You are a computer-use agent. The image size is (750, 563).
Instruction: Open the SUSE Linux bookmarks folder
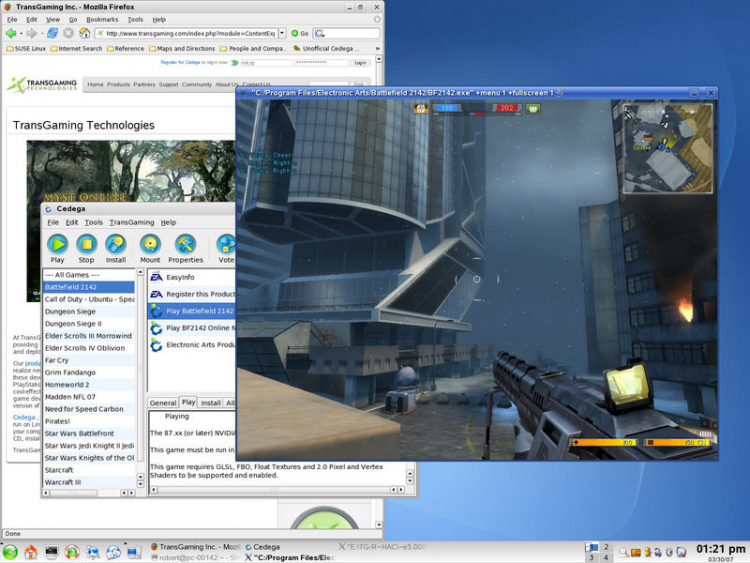pos(26,48)
